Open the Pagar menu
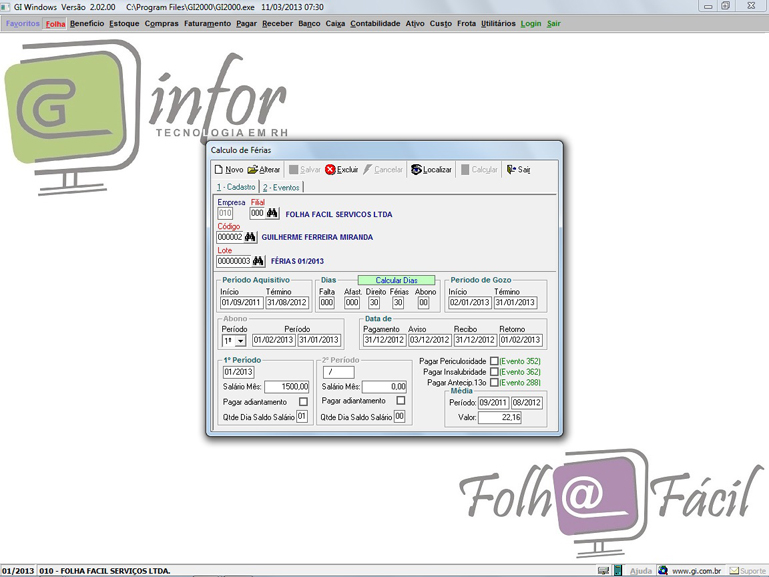Viewport: 769px width, 577px height. click(246, 24)
